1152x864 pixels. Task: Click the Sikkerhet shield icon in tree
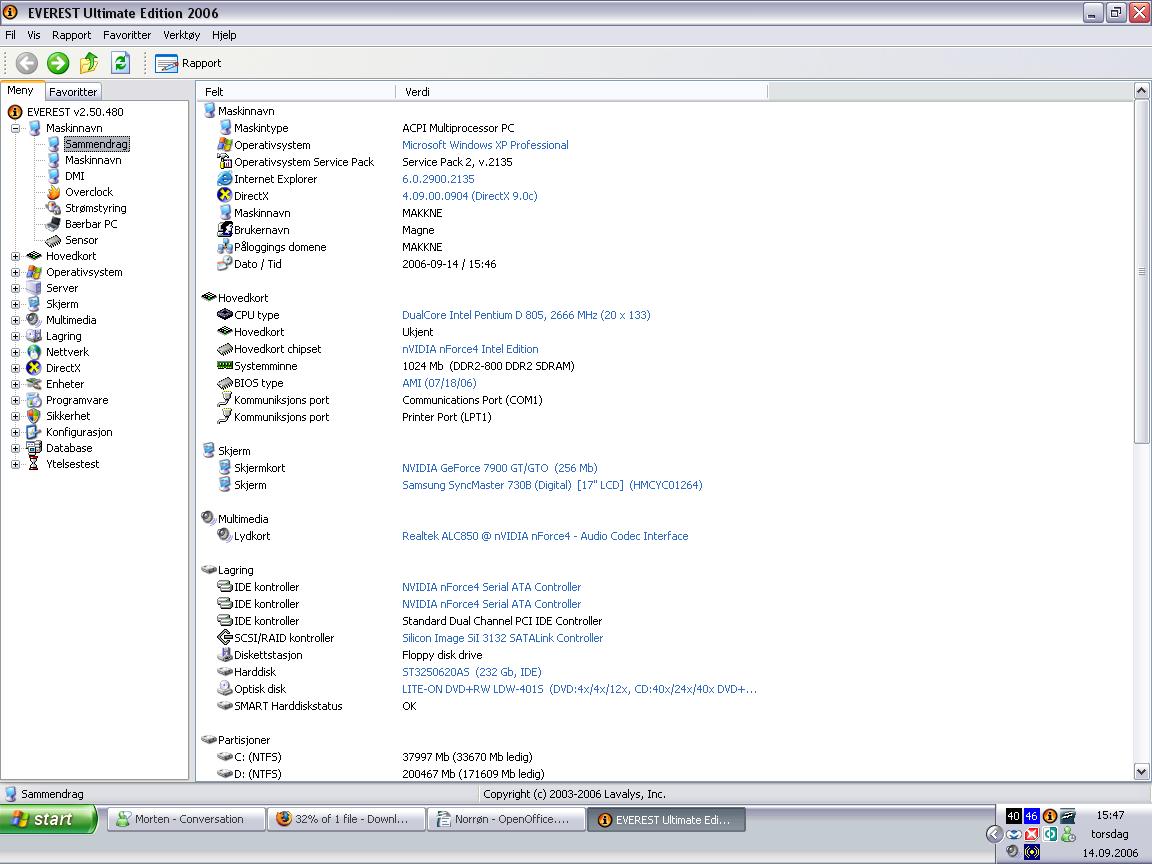coord(34,417)
